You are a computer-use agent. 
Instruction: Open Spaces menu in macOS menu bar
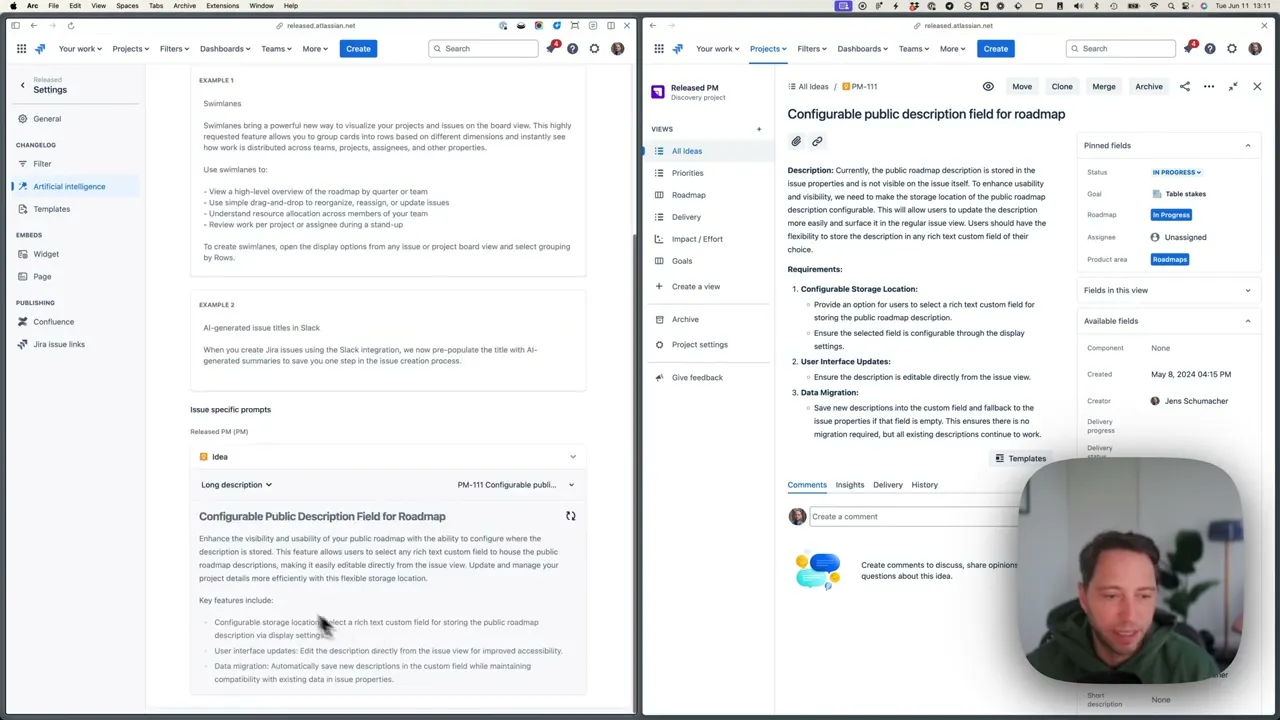click(127, 6)
